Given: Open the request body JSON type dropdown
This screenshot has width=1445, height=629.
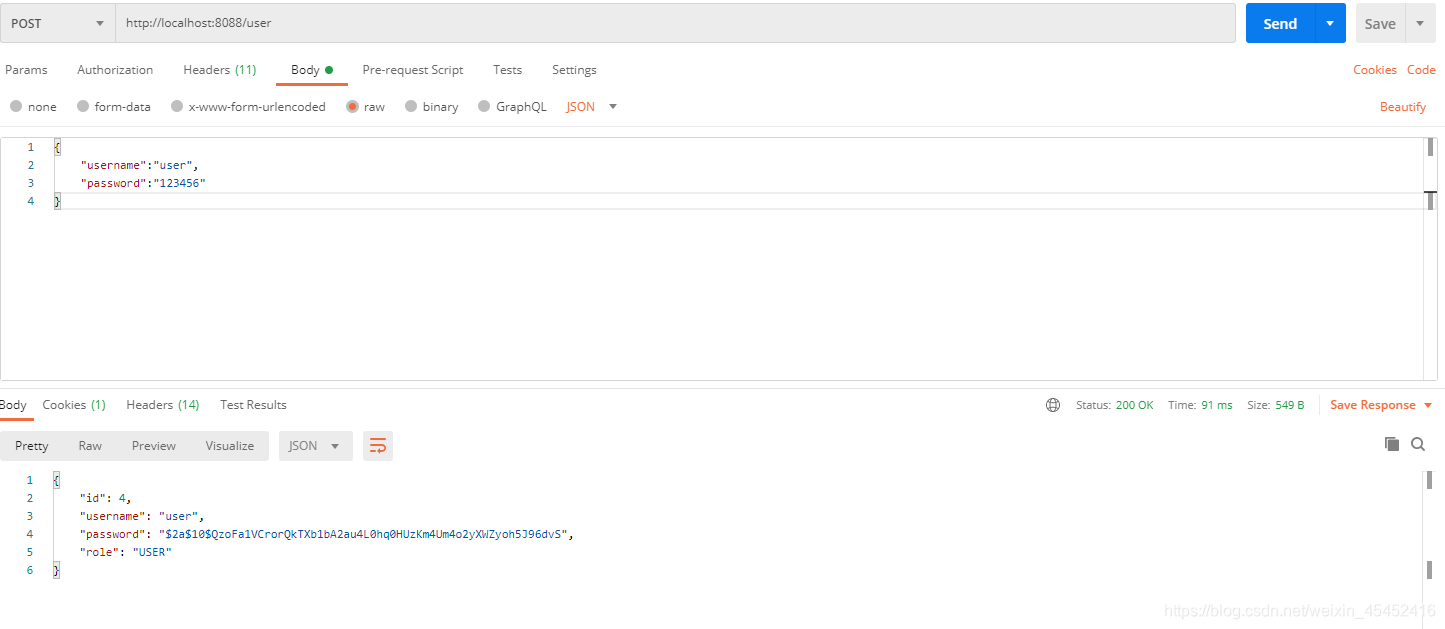Looking at the screenshot, I should (x=592, y=106).
